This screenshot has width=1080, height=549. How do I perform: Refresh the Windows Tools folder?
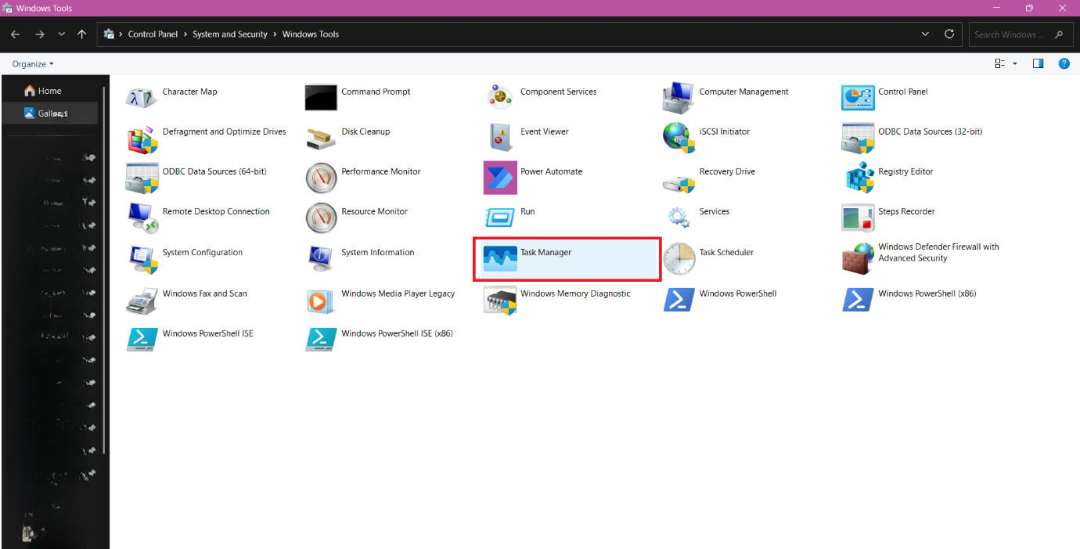(x=949, y=34)
